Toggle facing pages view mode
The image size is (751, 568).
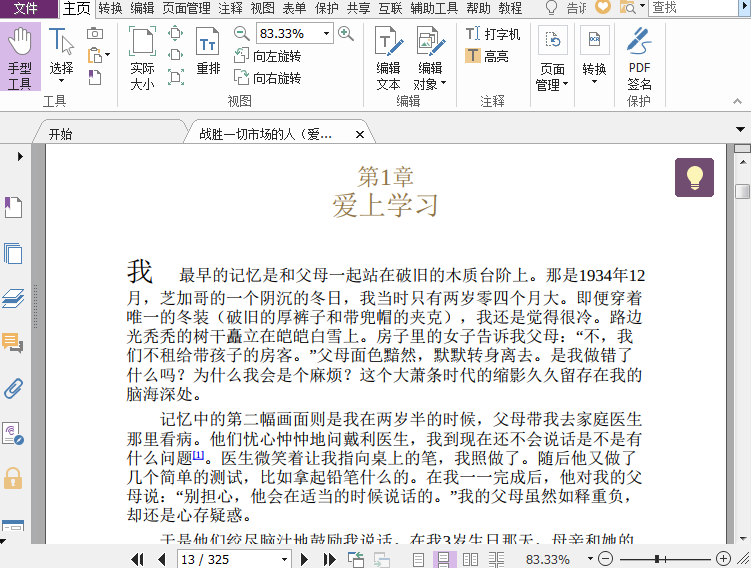[x=470, y=559]
